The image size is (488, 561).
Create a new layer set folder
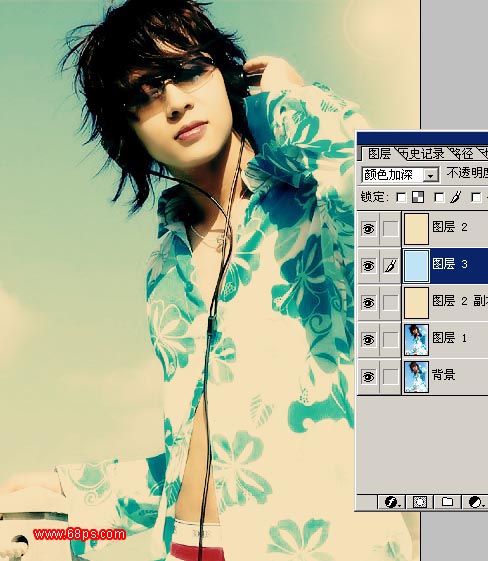click(x=447, y=502)
